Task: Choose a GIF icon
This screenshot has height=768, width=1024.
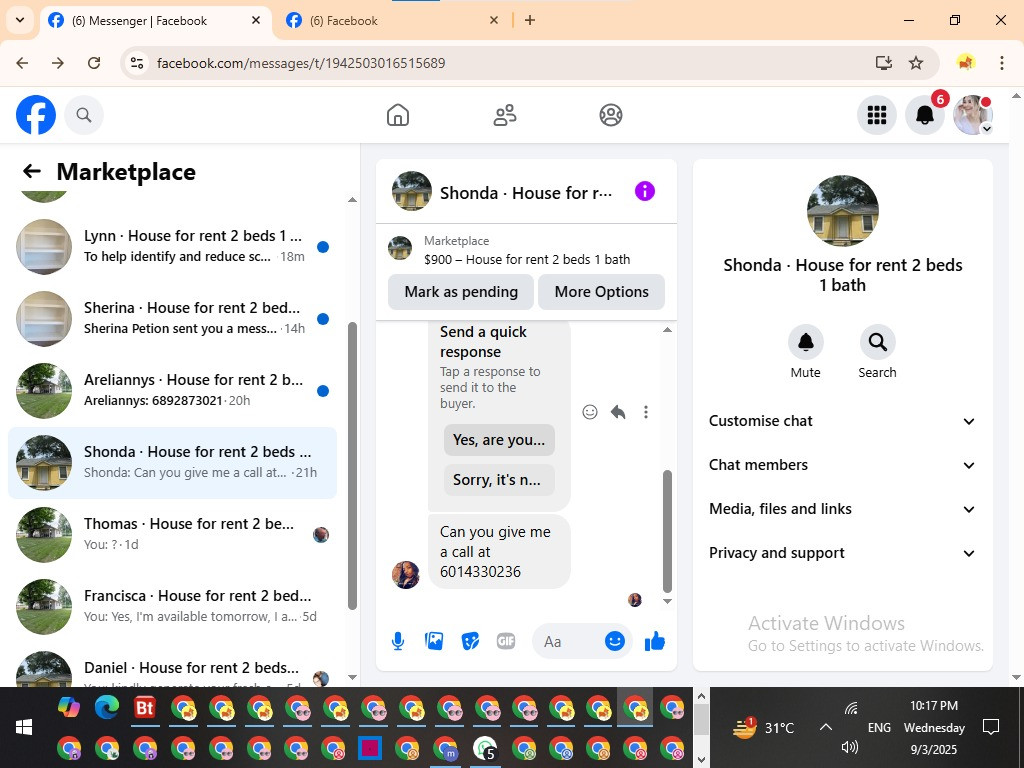Action: pos(506,641)
